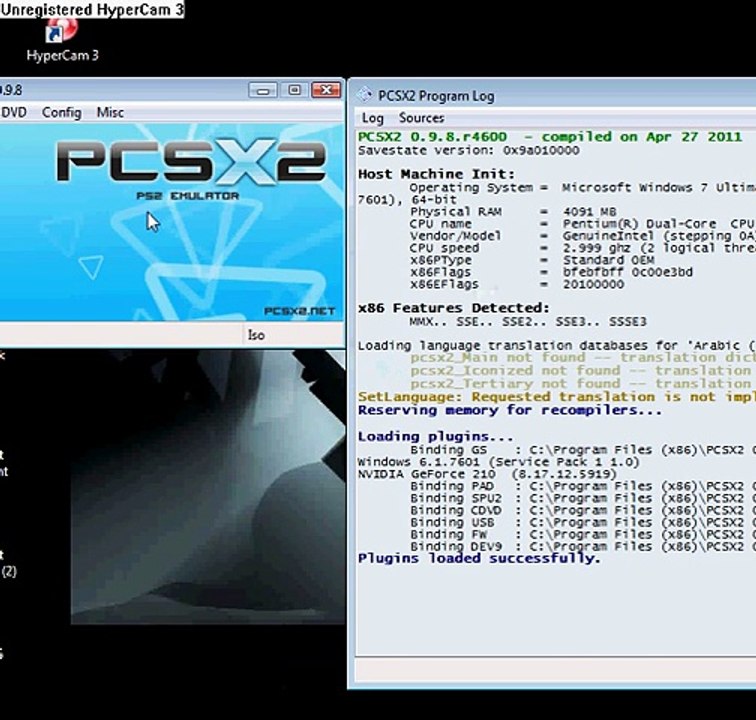756x720 pixels.
Task: Click the PCSX2 Program Log title bar
Action: click(x=552, y=95)
